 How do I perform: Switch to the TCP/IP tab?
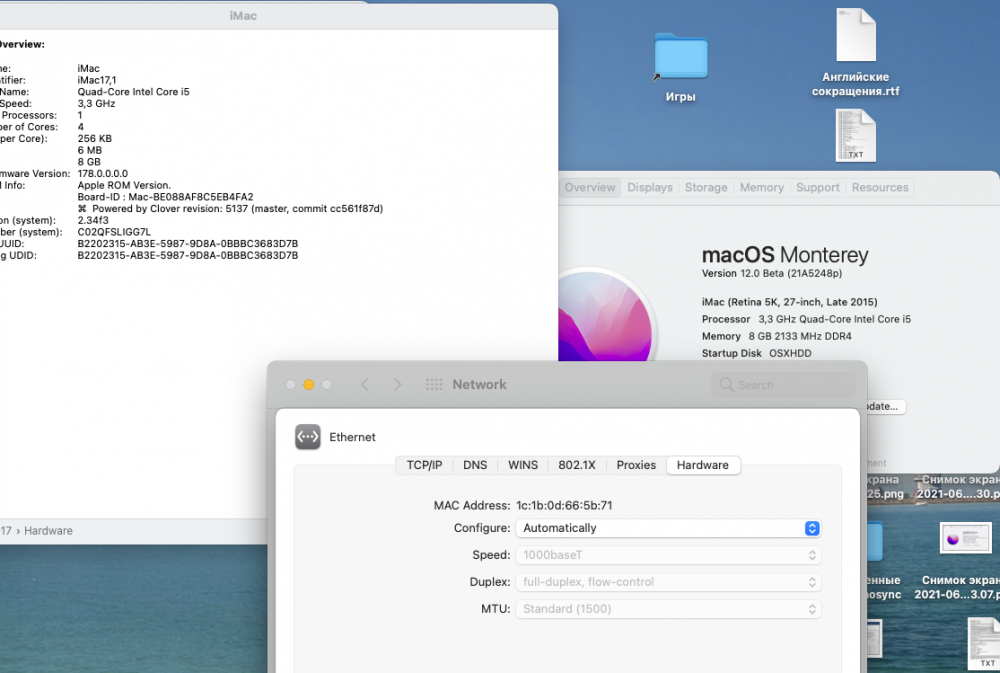tap(424, 465)
